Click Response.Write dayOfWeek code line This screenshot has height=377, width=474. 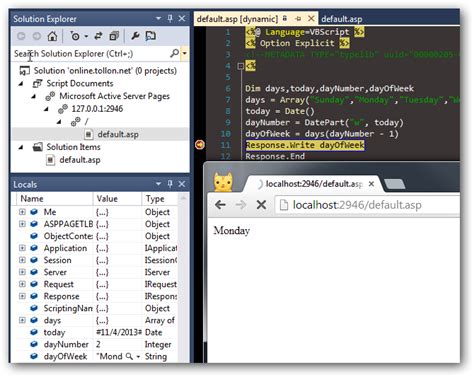pyautogui.click(x=305, y=145)
